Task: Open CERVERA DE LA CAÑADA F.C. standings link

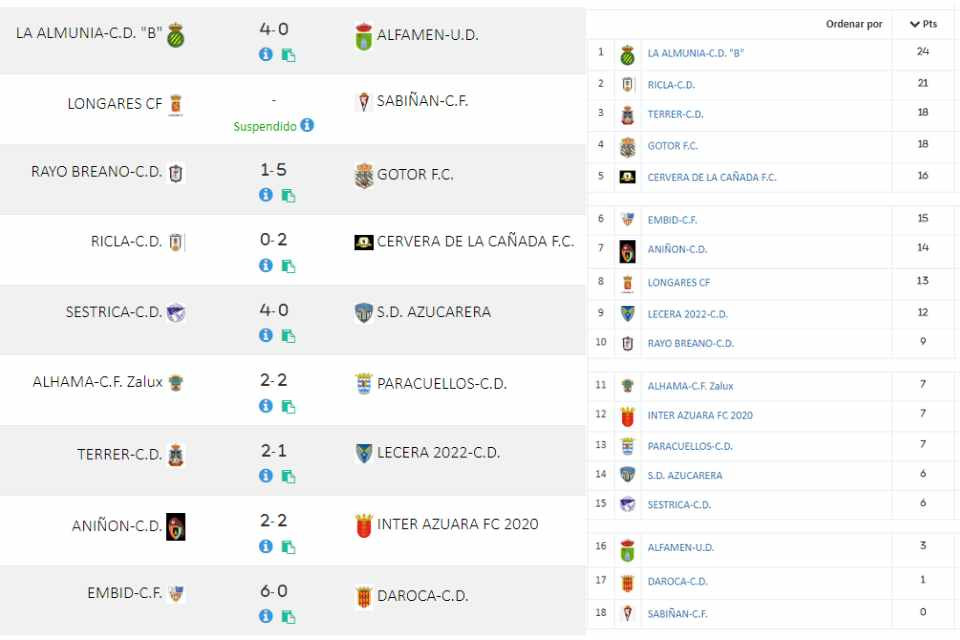Action: [x=711, y=178]
